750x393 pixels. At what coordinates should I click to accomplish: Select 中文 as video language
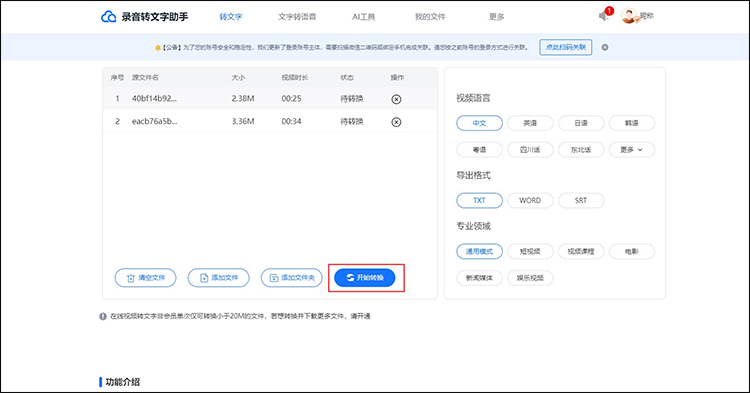[x=479, y=123]
